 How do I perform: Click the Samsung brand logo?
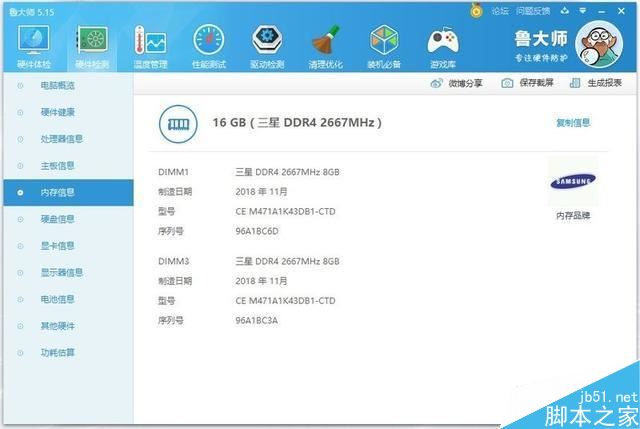coord(573,181)
